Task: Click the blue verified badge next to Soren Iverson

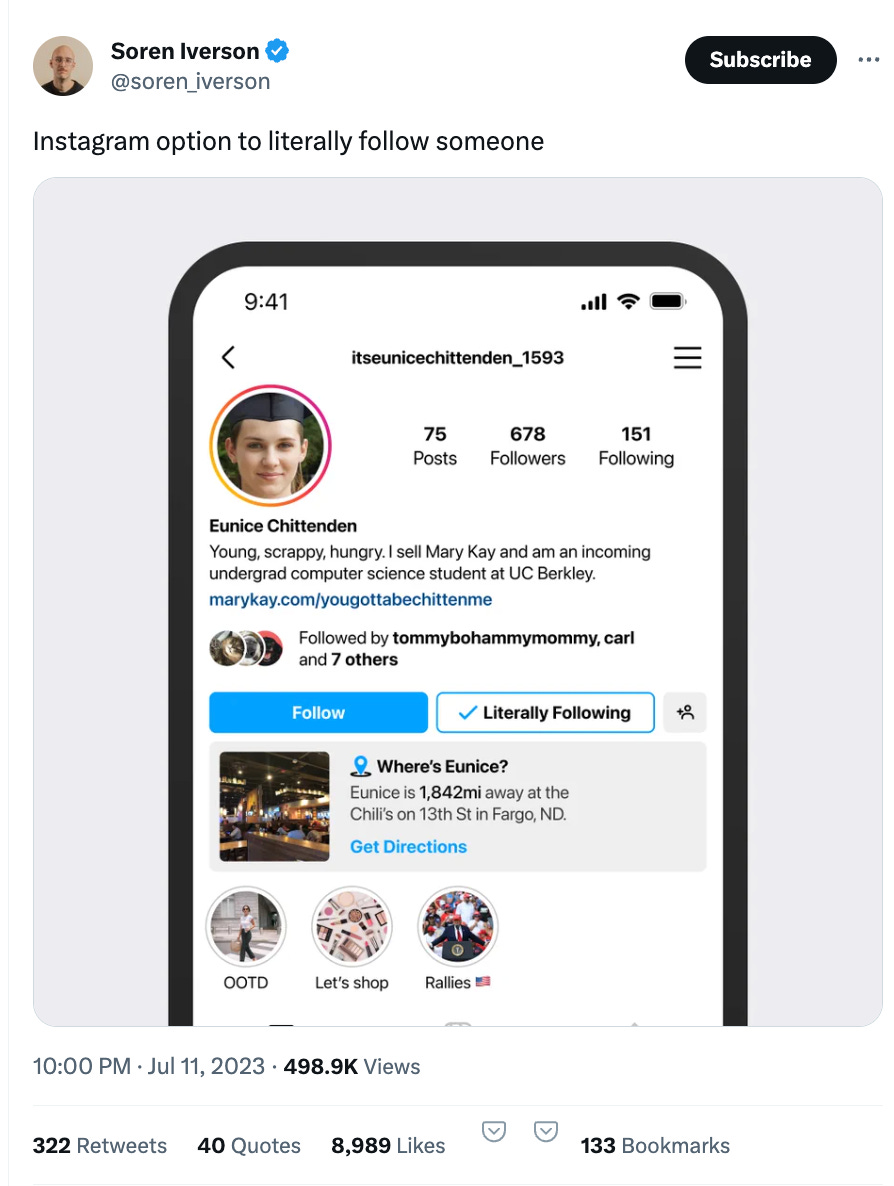Action: point(278,51)
